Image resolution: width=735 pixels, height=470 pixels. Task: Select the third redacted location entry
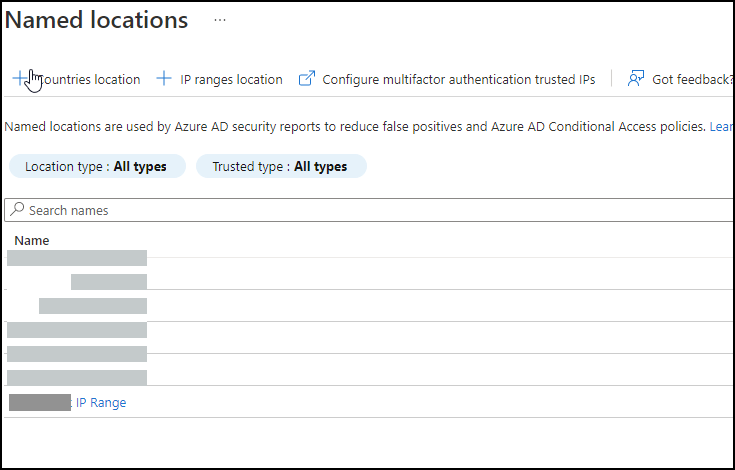coord(93,306)
